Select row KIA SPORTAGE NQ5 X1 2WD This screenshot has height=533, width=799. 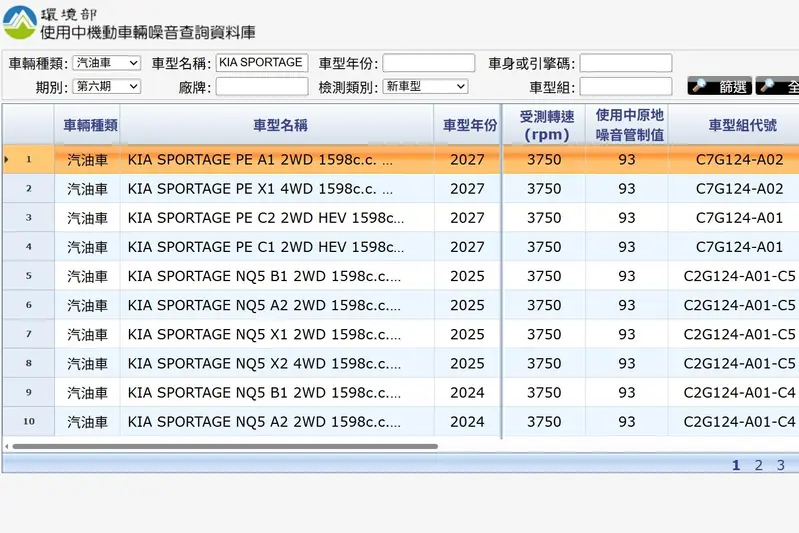[401, 334]
